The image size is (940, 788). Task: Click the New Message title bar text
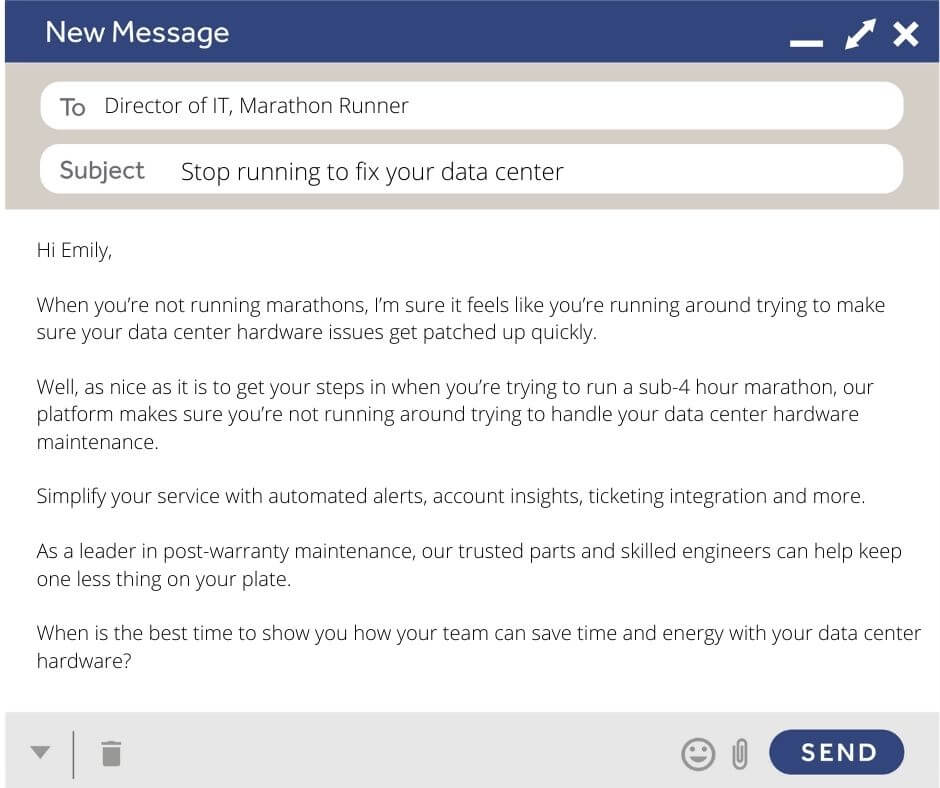[137, 32]
